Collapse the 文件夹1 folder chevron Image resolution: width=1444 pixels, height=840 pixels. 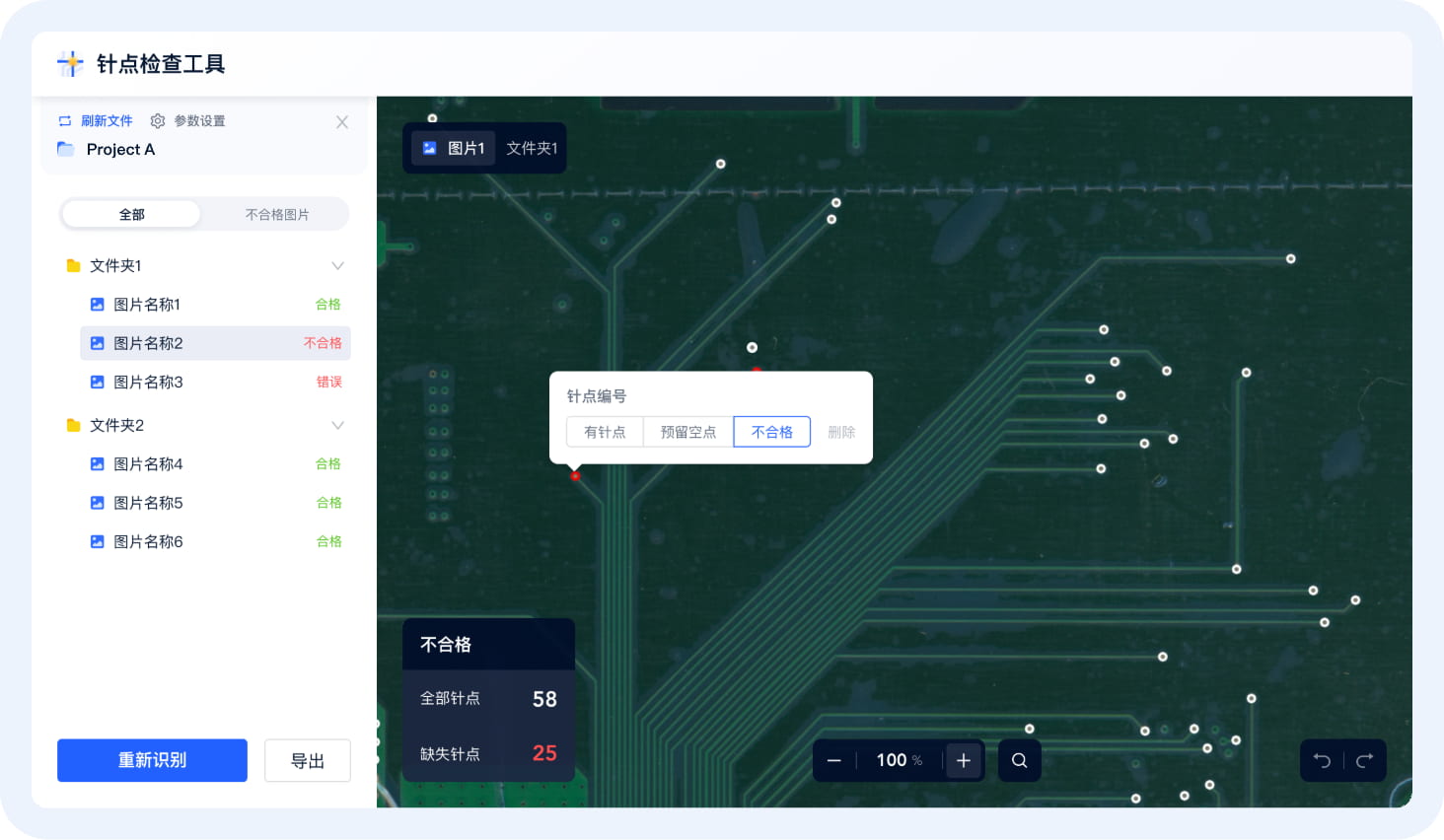[x=337, y=266]
